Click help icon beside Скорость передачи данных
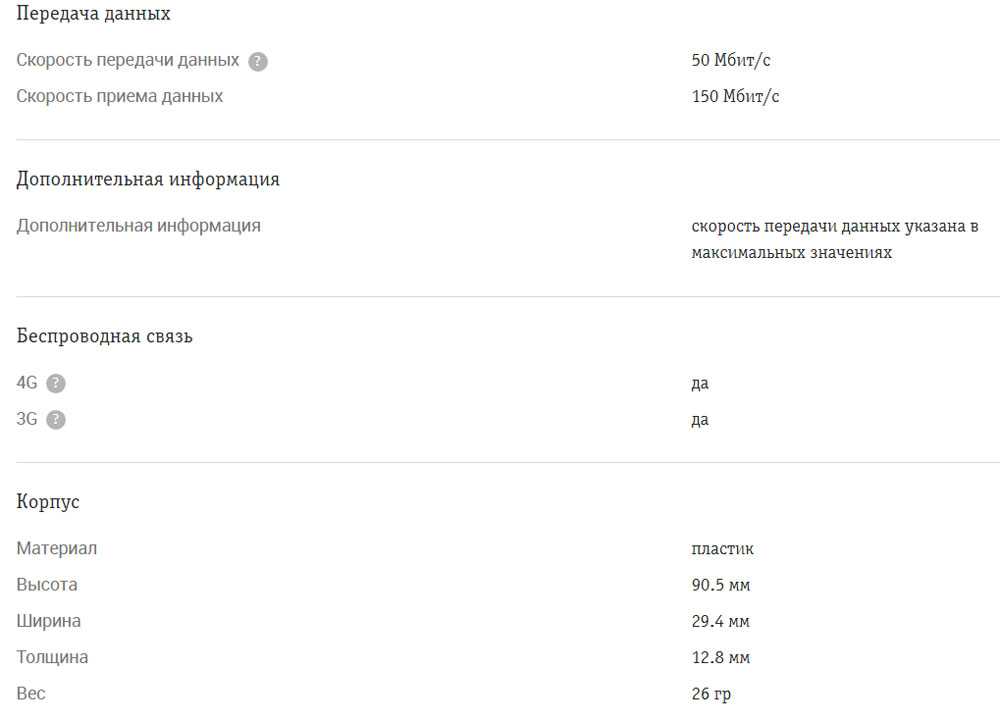 (x=258, y=61)
